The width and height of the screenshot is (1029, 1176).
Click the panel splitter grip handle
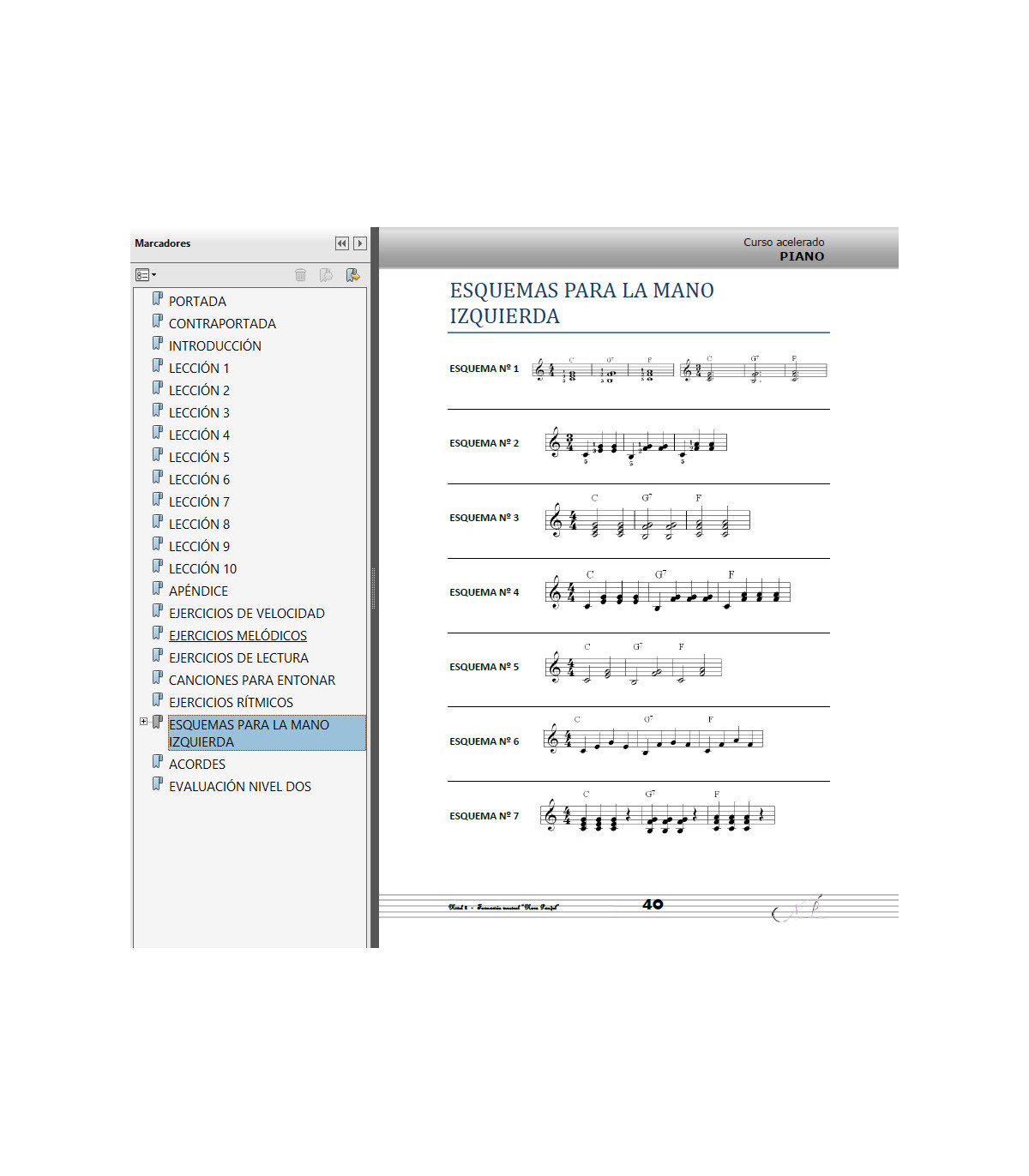coord(374,588)
